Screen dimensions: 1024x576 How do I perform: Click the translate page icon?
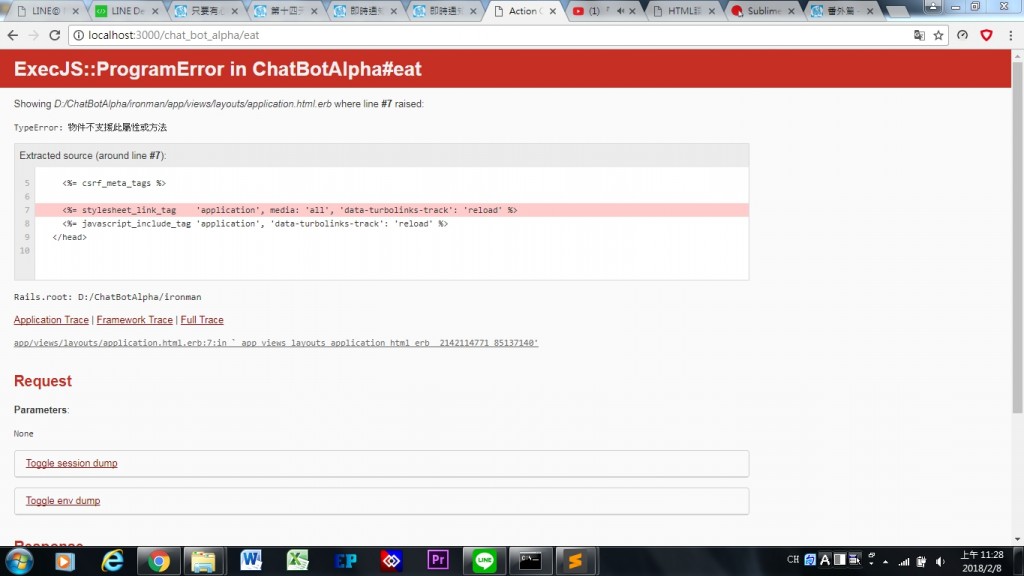point(919,35)
